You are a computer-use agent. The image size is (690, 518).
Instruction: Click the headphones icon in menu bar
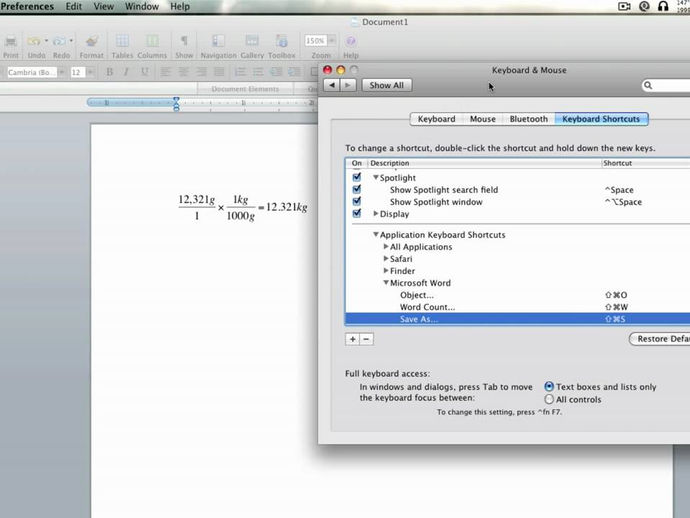[x=663, y=6]
